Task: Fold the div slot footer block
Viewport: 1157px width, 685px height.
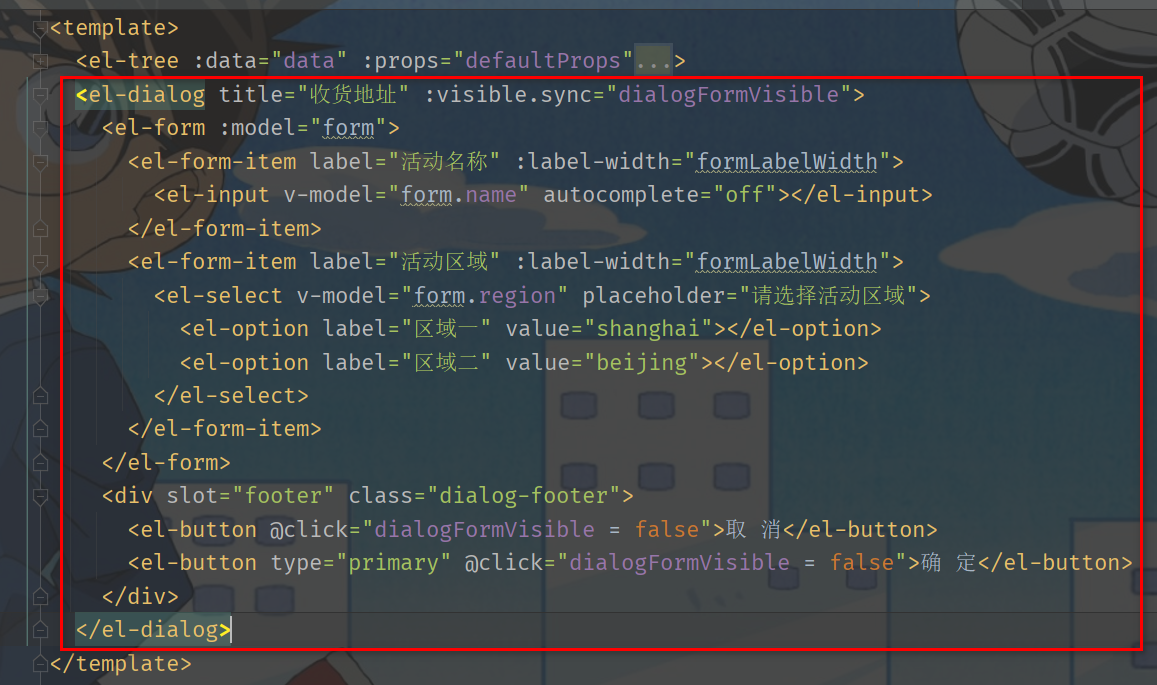Action: tap(40, 496)
